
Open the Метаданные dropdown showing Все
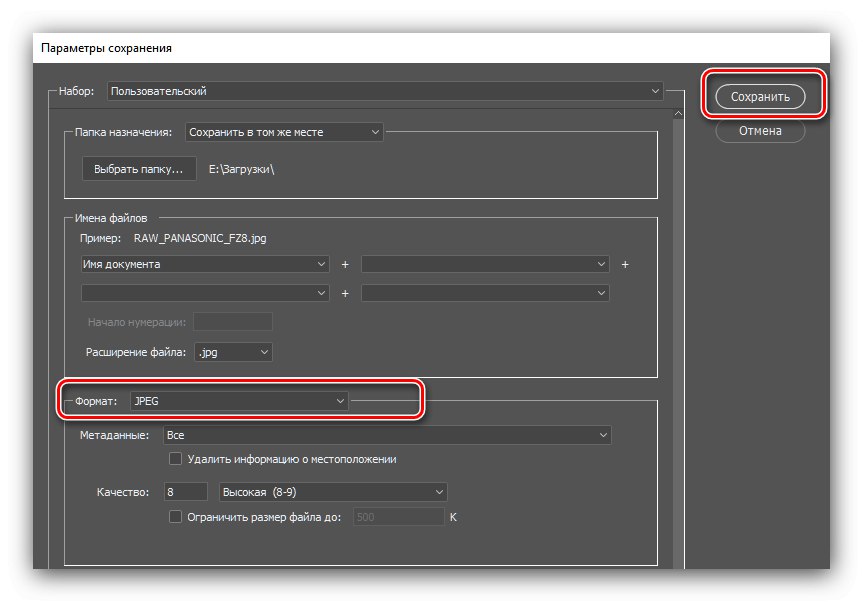[390, 435]
